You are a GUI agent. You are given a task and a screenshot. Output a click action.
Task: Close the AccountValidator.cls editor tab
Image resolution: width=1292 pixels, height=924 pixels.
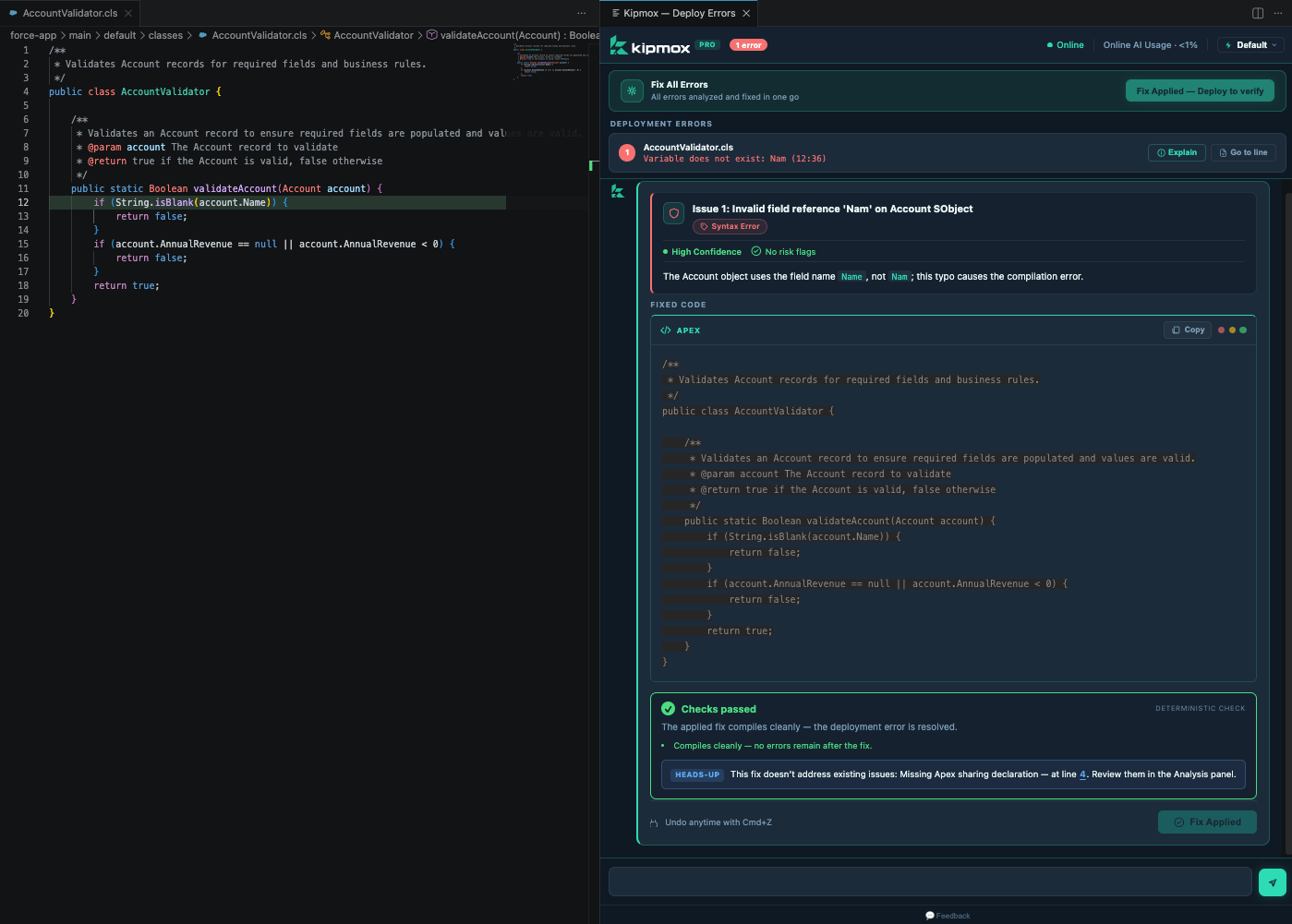pyautogui.click(x=128, y=13)
